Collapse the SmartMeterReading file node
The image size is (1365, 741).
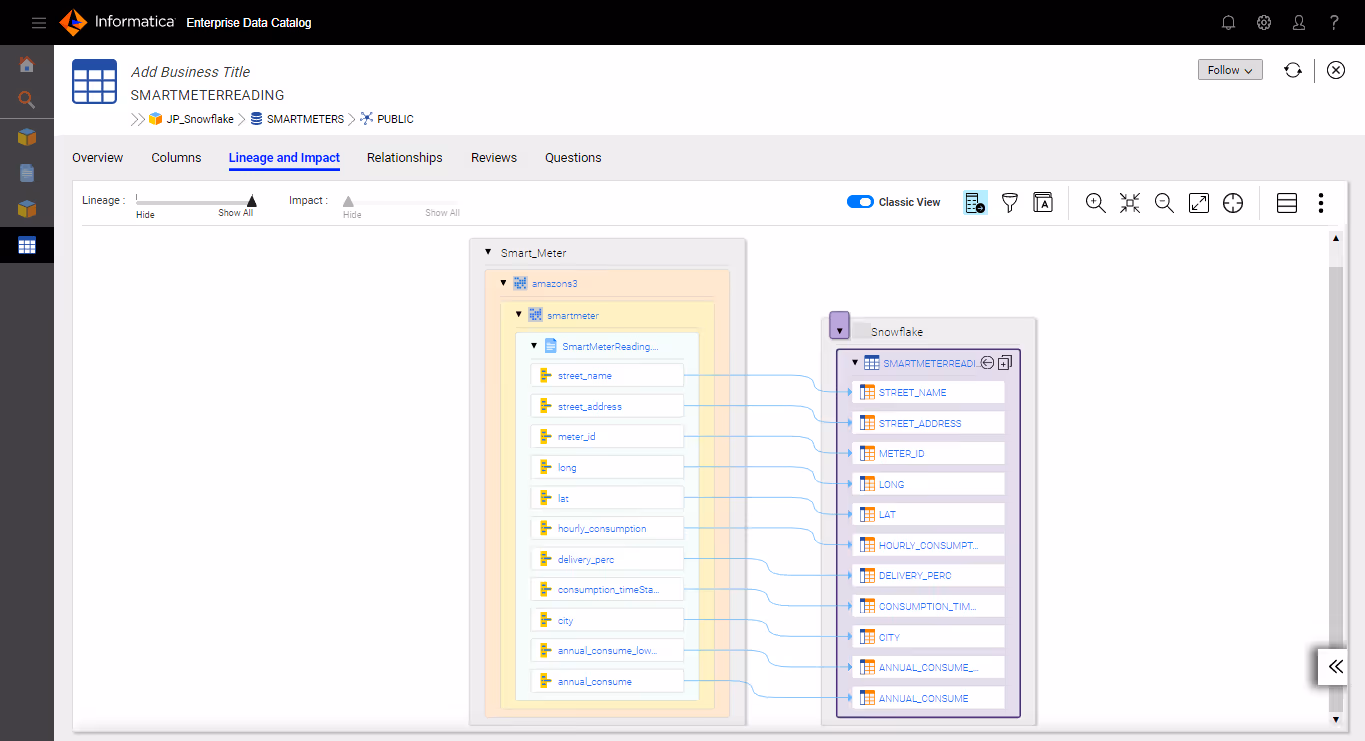pyautogui.click(x=534, y=346)
